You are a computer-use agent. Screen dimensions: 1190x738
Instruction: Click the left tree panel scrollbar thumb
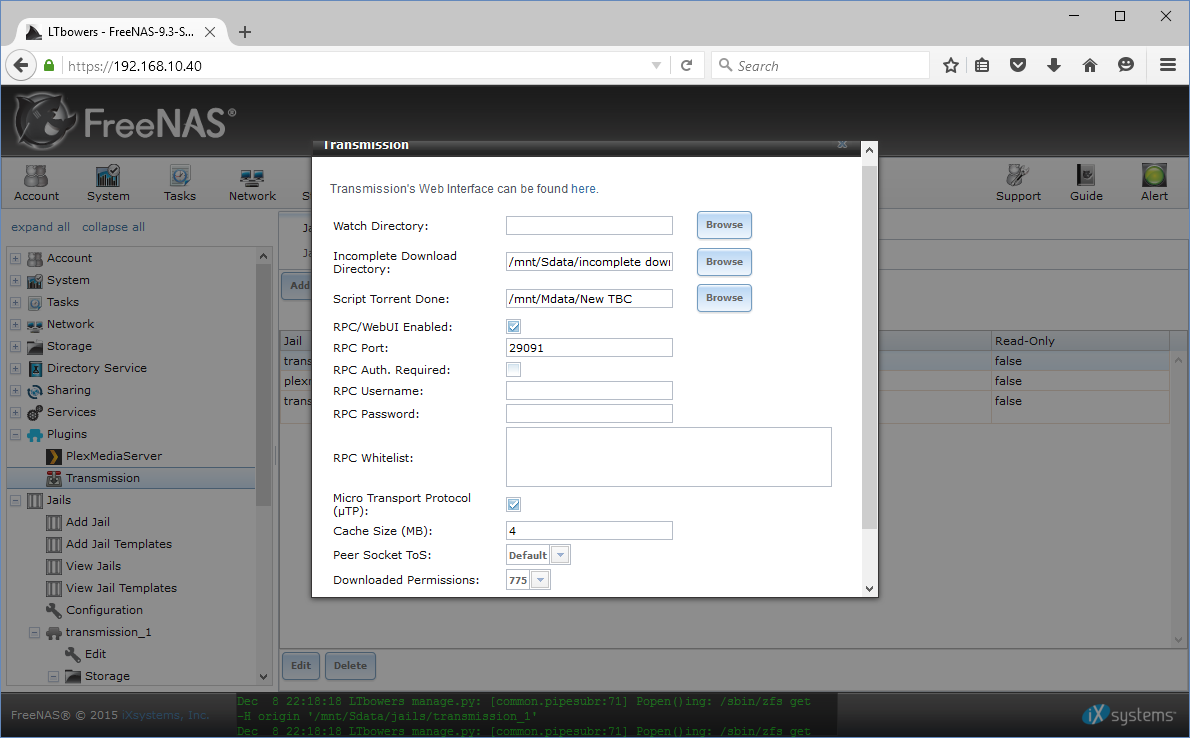263,384
